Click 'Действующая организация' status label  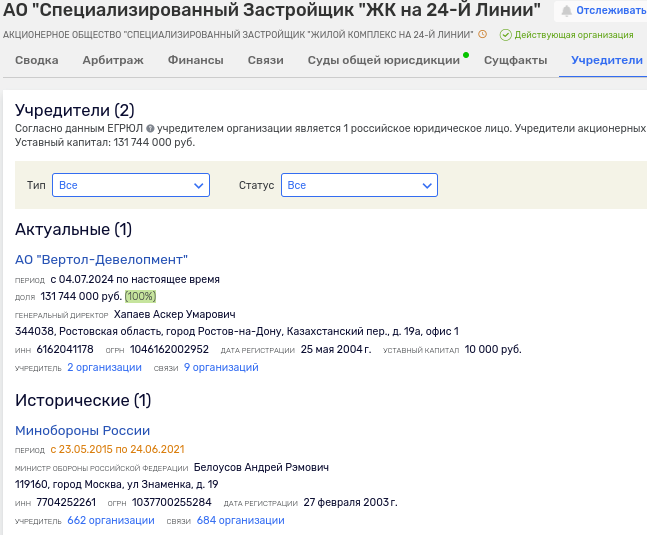[x=574, y=35]
